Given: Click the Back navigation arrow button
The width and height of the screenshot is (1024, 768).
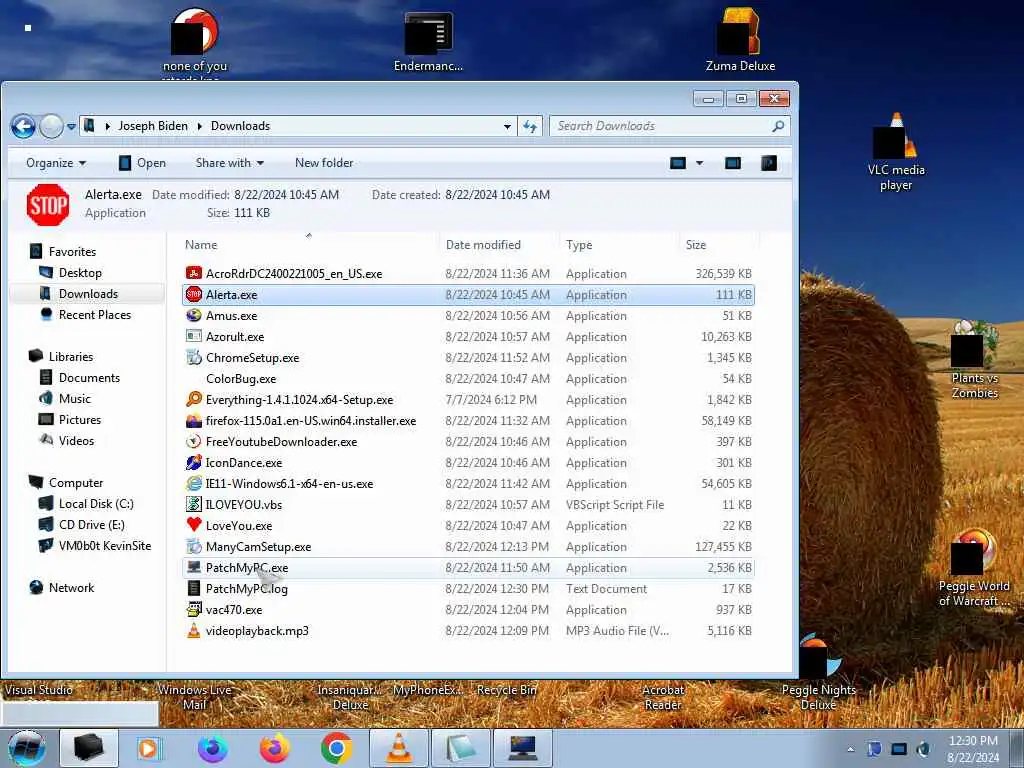Looking at the screenshot, I should point(23,126).
